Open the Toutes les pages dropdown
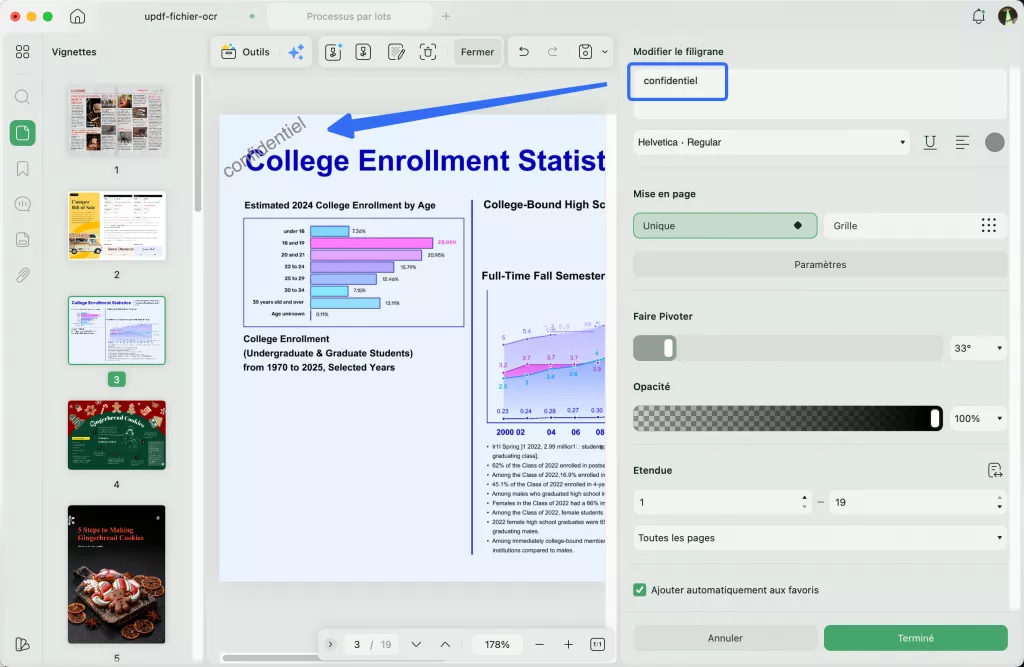Image resolution: width=1024 pixels, height=667 pixels. click(x=820, y=538)
